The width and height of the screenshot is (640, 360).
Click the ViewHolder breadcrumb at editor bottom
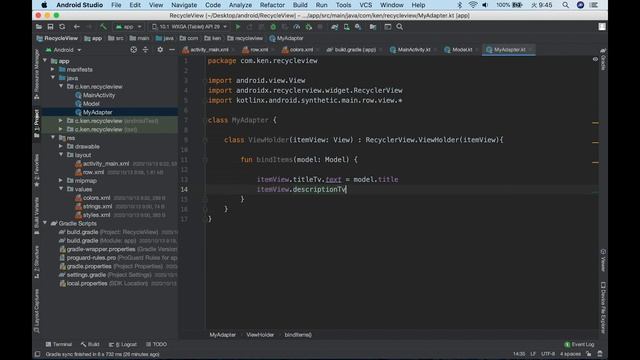260,335
